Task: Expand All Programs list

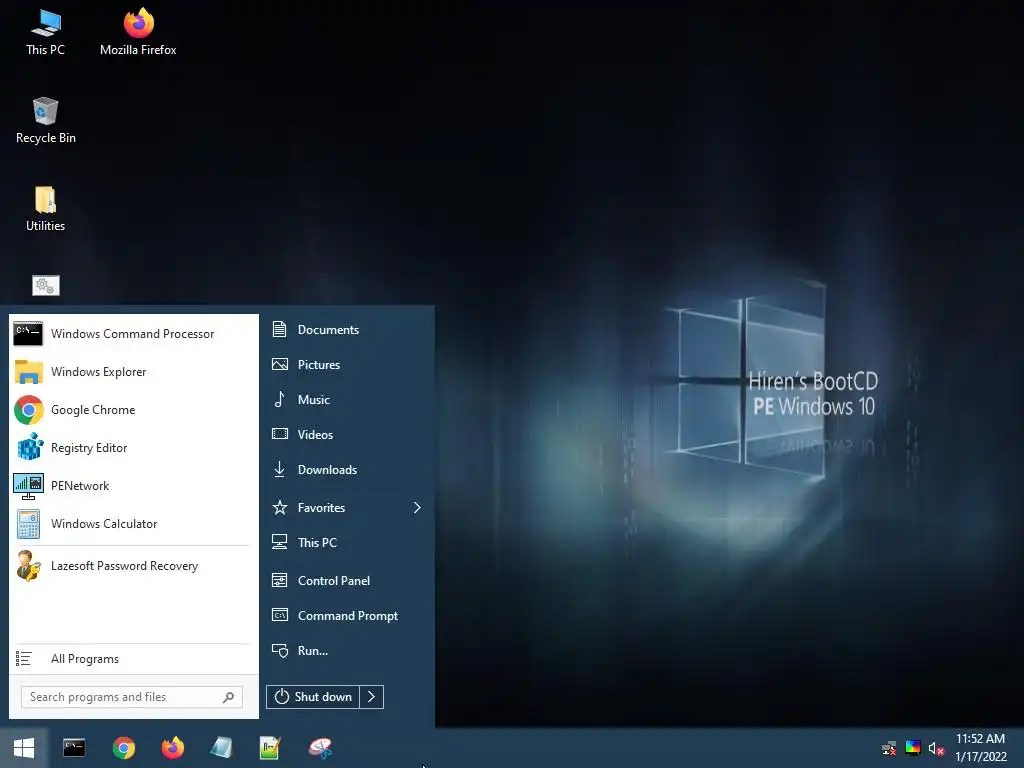Action: (x=133, y=658)
